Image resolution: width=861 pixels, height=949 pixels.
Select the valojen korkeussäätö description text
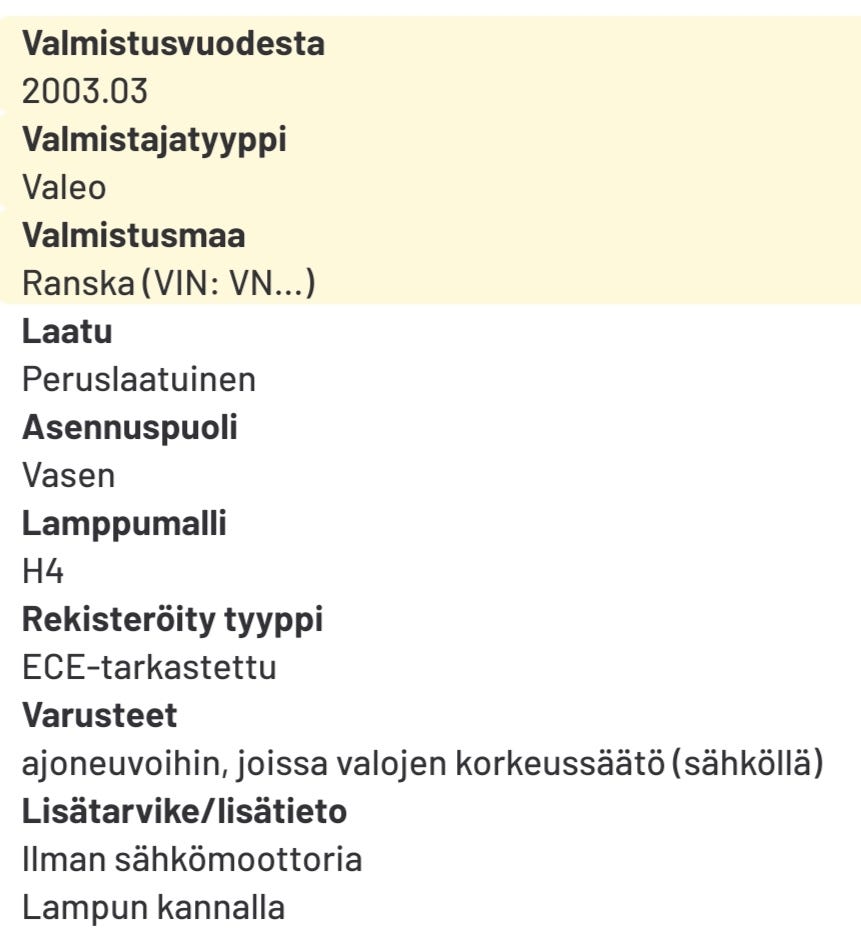click(422, 763)
